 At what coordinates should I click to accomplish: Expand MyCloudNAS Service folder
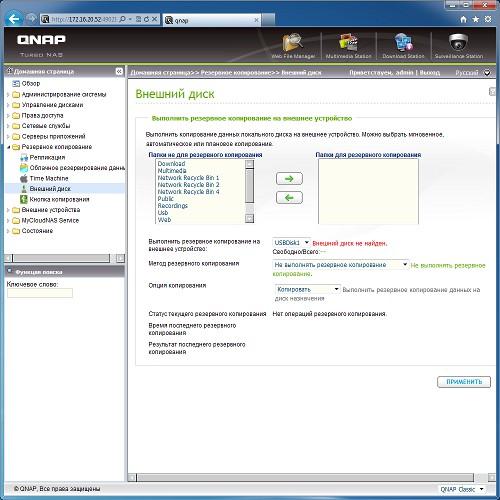coord(8,220)
